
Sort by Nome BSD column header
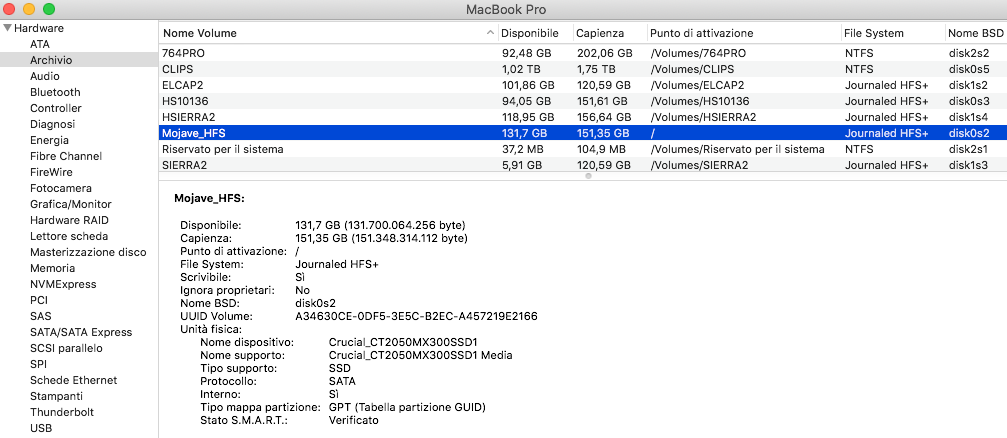976,33
